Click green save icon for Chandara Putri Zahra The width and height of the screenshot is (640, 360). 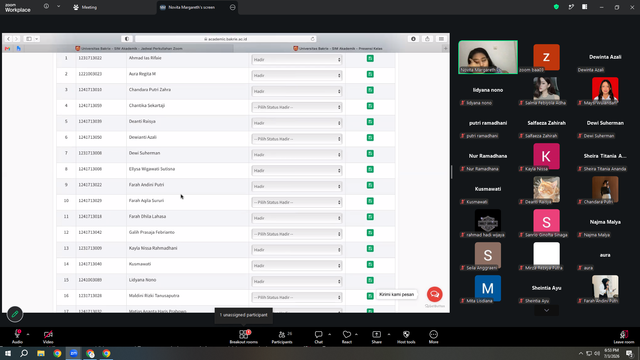tap(370, 90)
